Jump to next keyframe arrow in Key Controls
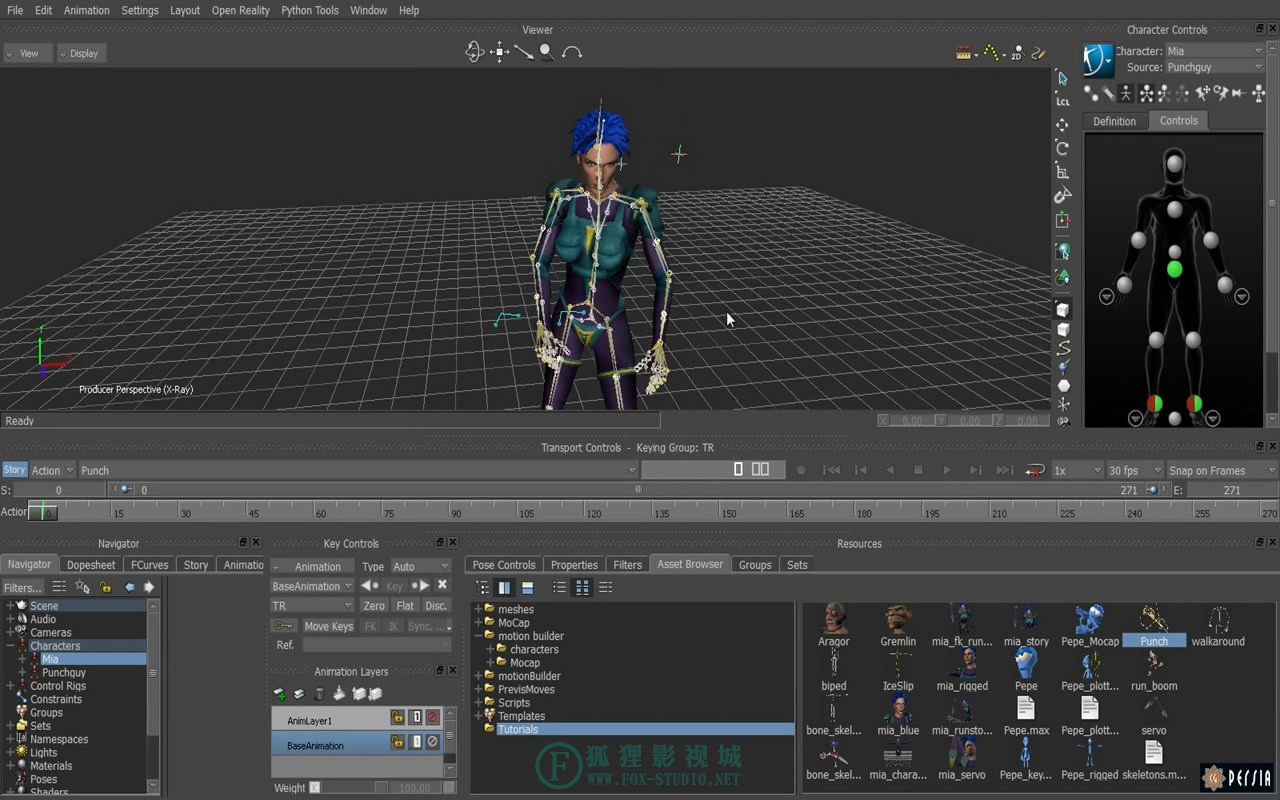The width and height of the screenshot is (1280, 800). coord(421,585)
